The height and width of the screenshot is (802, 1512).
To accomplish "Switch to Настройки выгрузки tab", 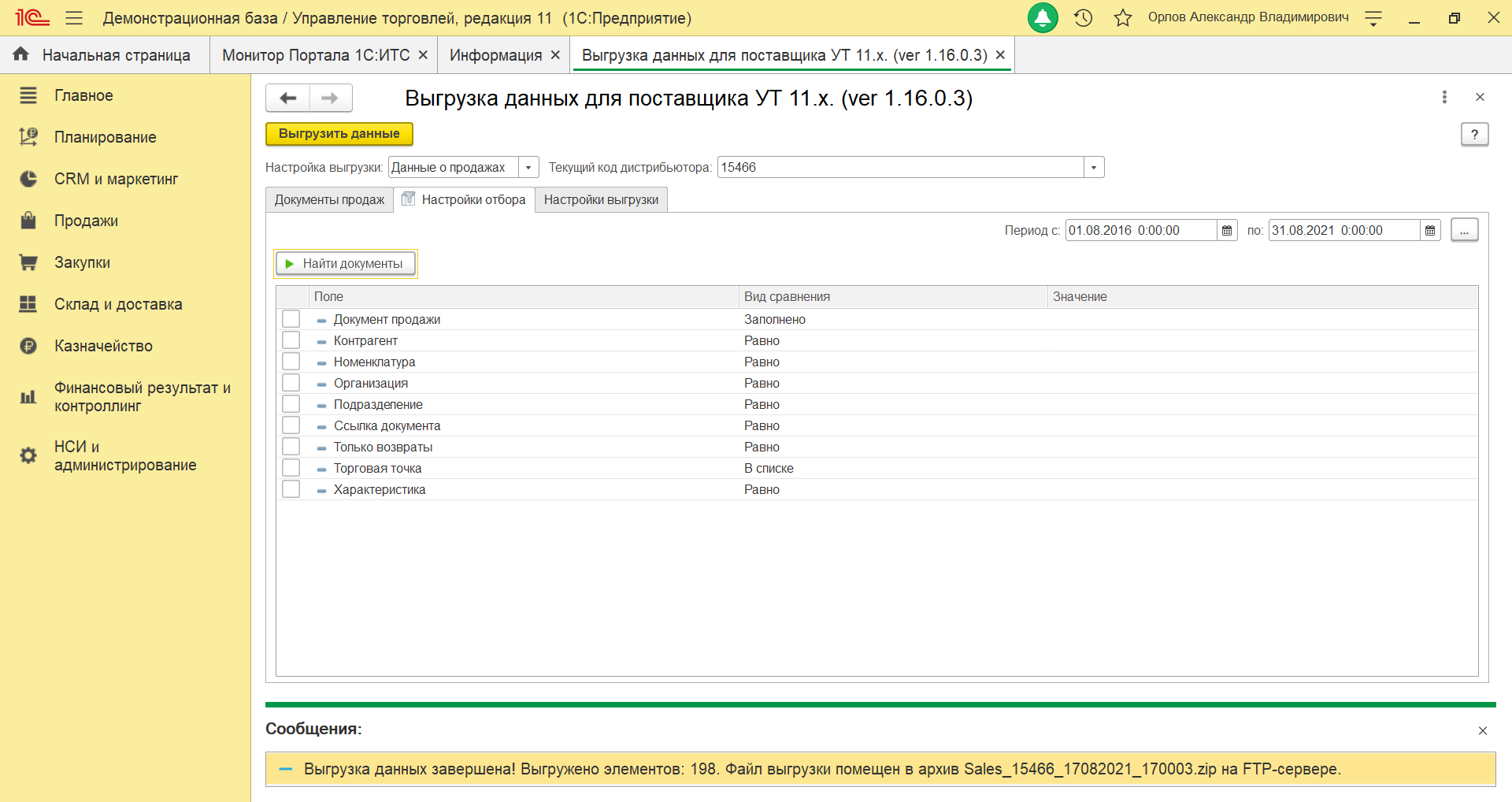I will click(601, 200).
